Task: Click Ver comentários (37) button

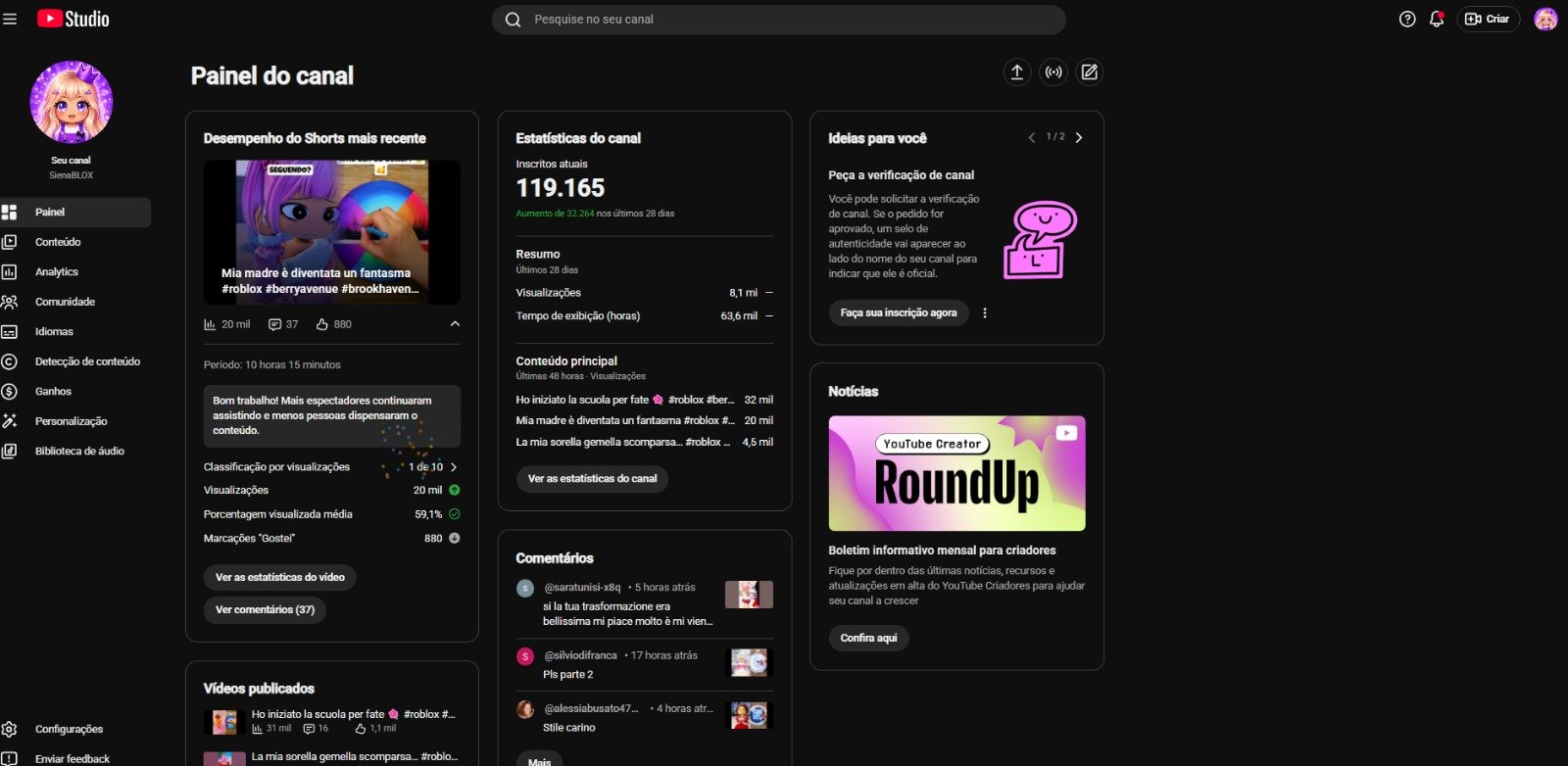Action: [x=265, y=609]
